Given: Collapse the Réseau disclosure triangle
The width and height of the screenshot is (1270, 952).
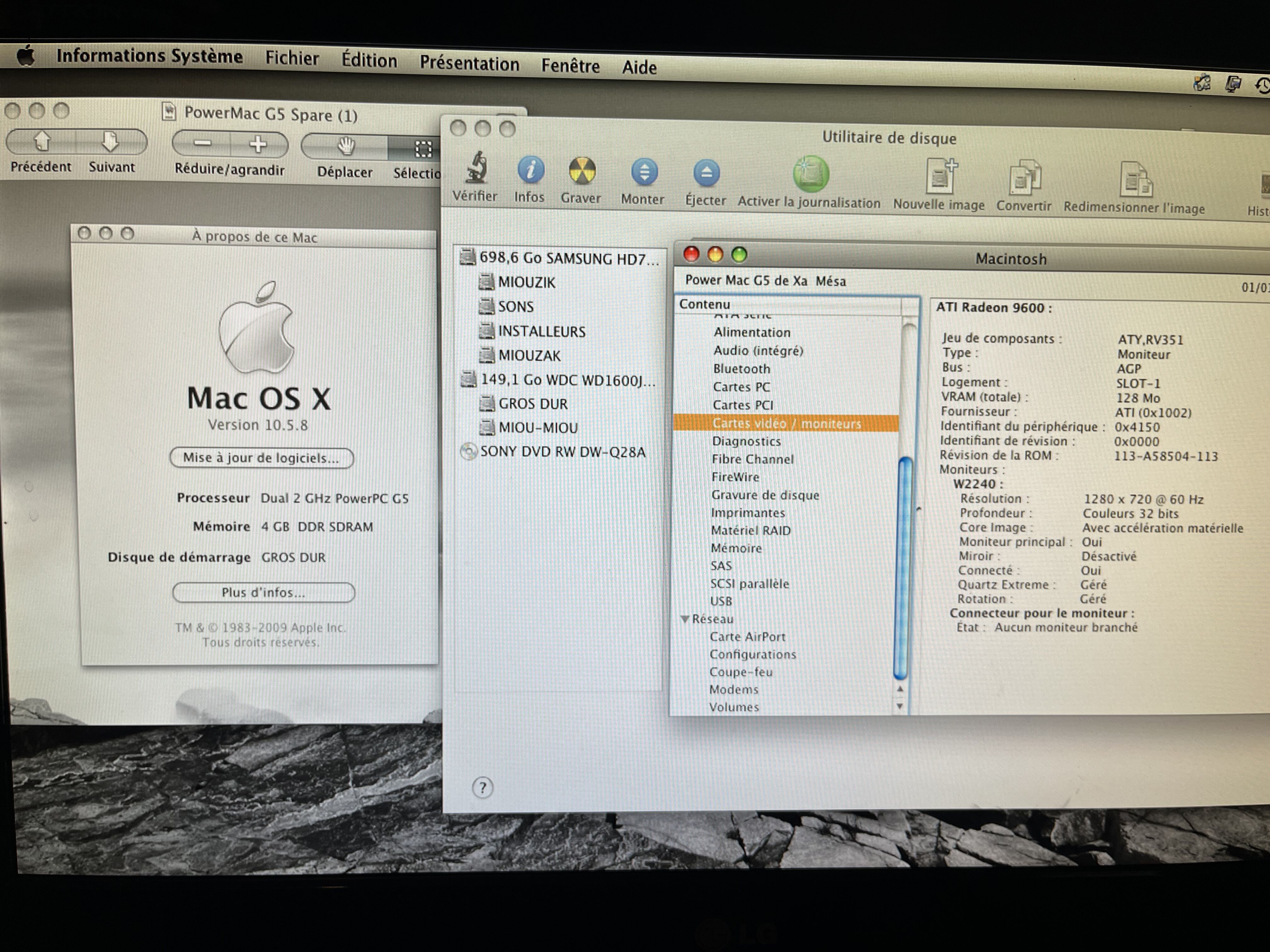Looking at the screenshot, I should coord(685,619).
